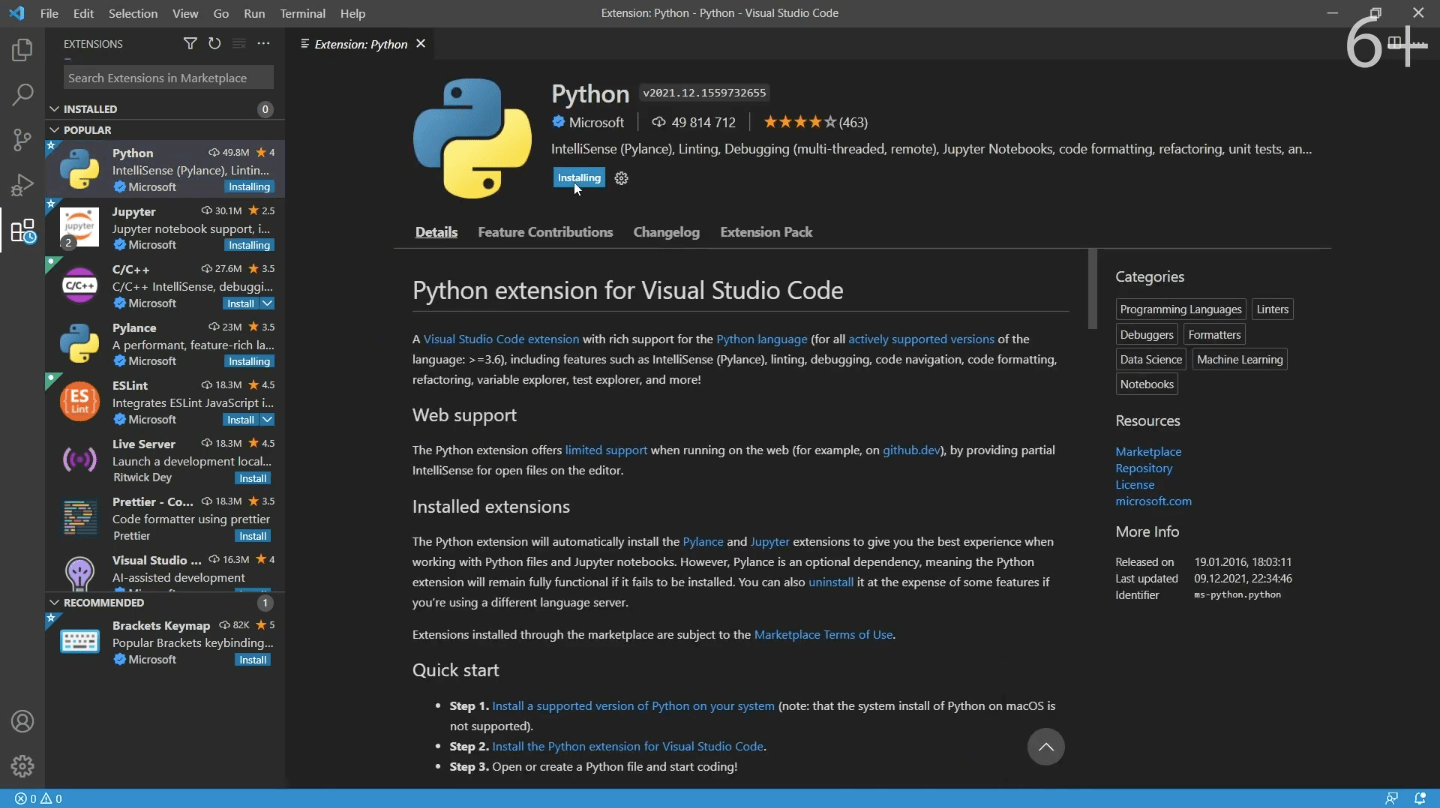Select Jupyter extension icon in list
This screenshot has height=808, width=1440.
pyautogui.click(x=80, y=227)
